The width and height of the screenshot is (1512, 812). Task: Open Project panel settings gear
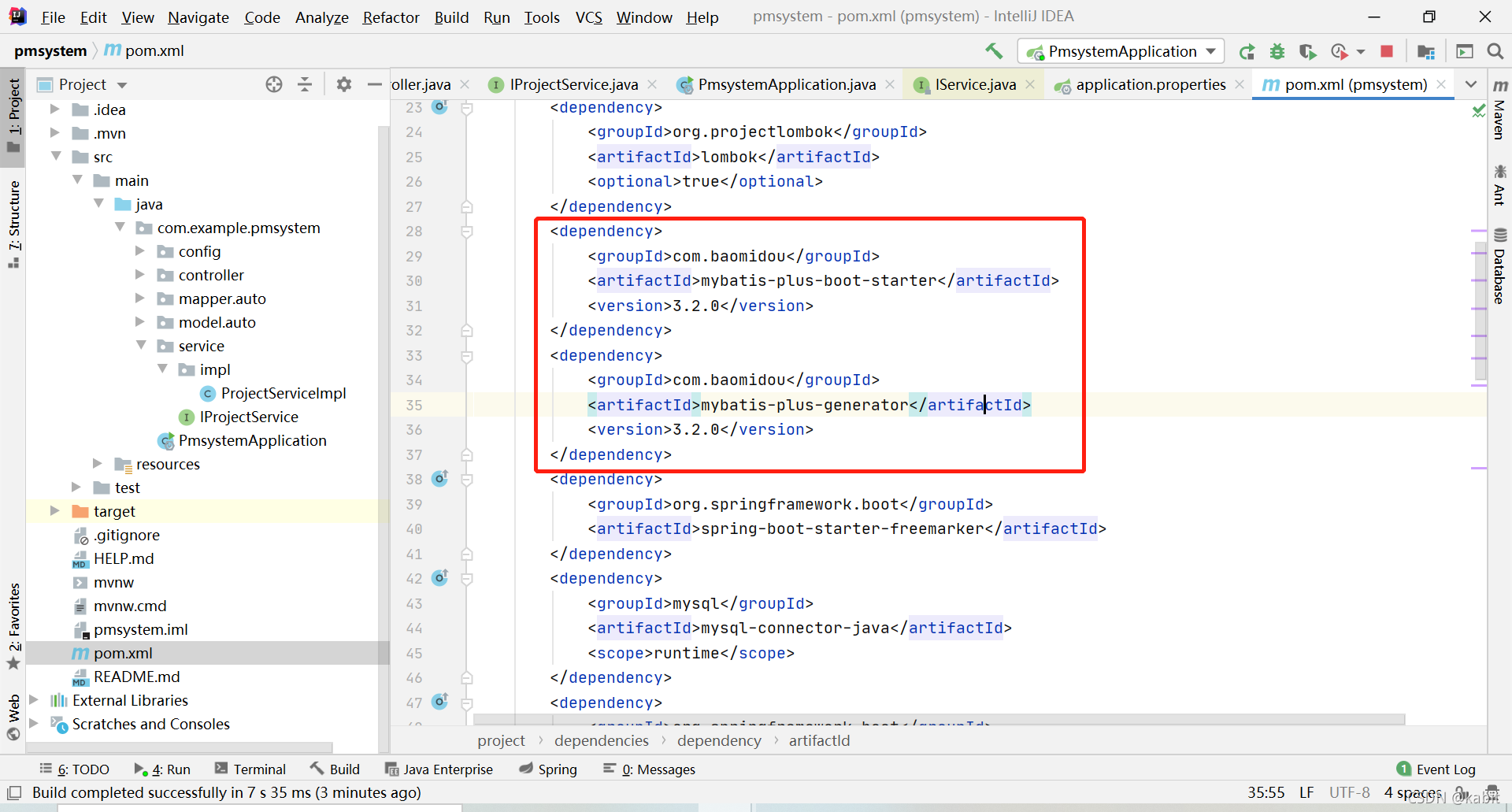[x=344, y=84]
